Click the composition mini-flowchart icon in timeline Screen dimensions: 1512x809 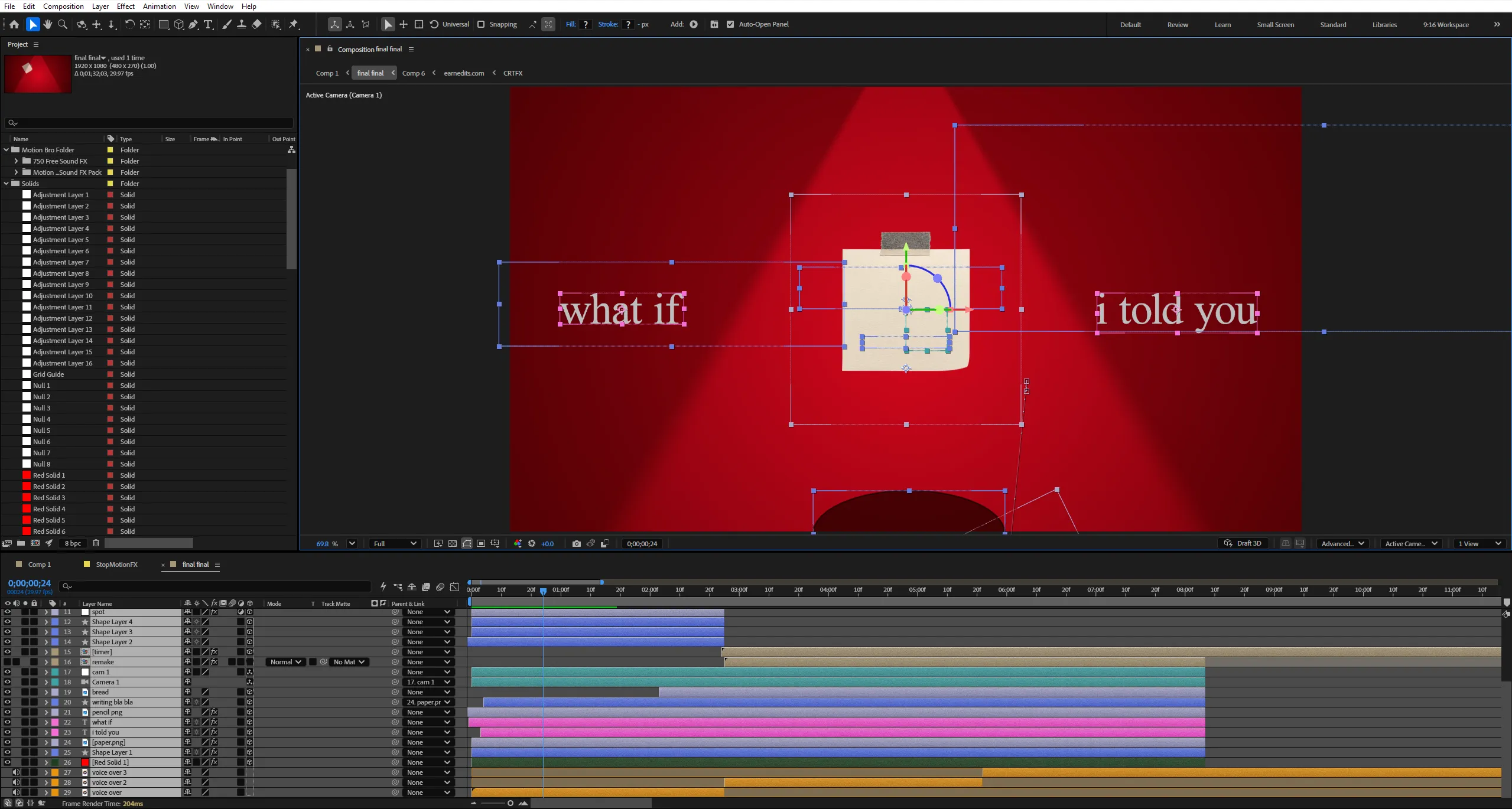[x=398, y=587]
